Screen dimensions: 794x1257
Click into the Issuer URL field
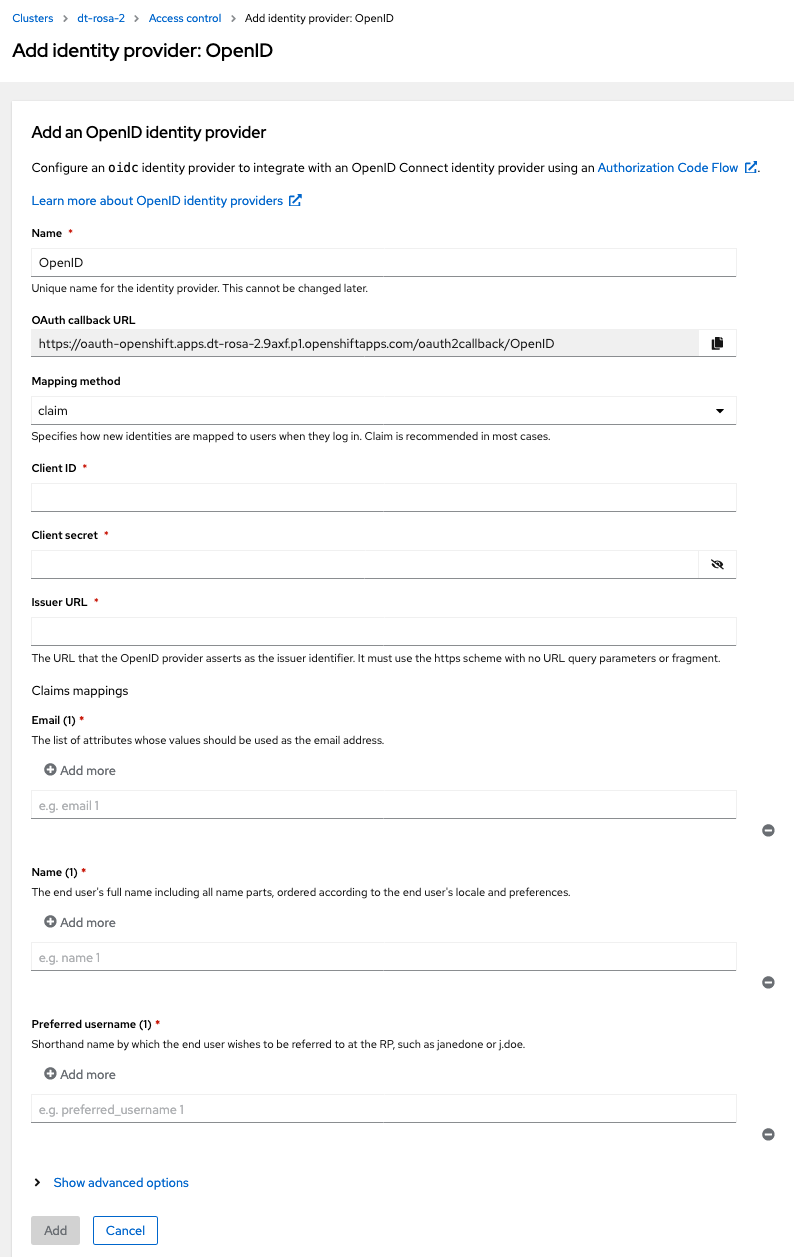point(384,631)
